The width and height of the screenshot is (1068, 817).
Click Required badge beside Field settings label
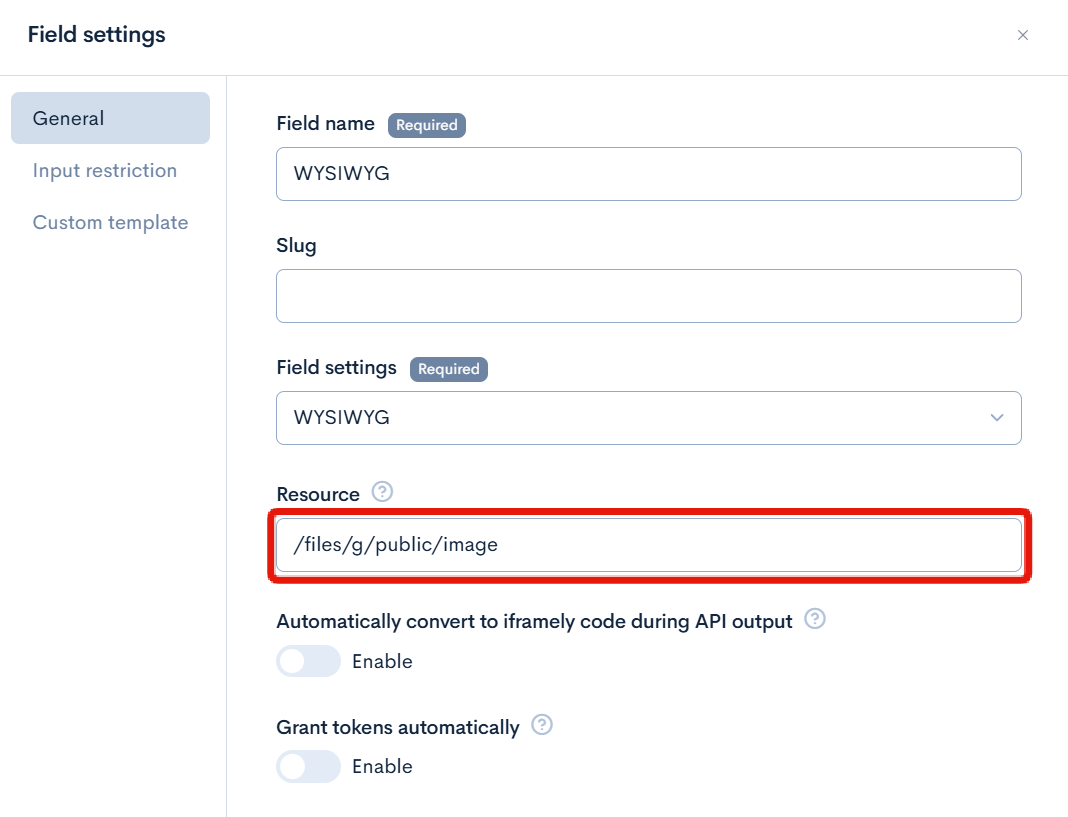pyautogui.click(x=448, y=369)
